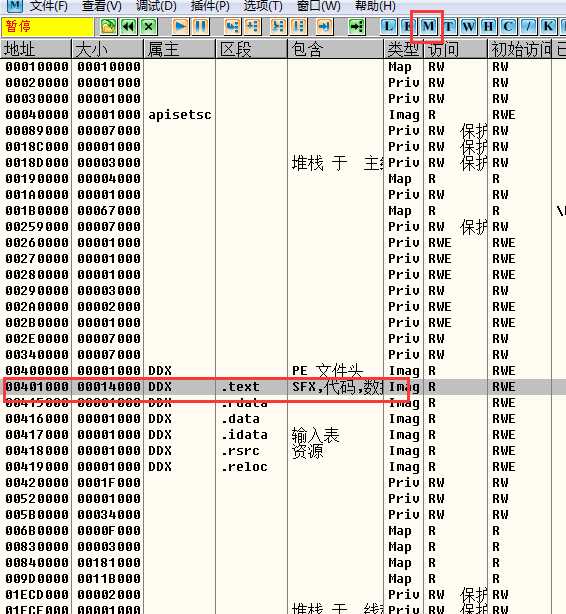Click the green Go To Address icon
Image resolution: width=566 pixels, height=614 pixels.
356,27
